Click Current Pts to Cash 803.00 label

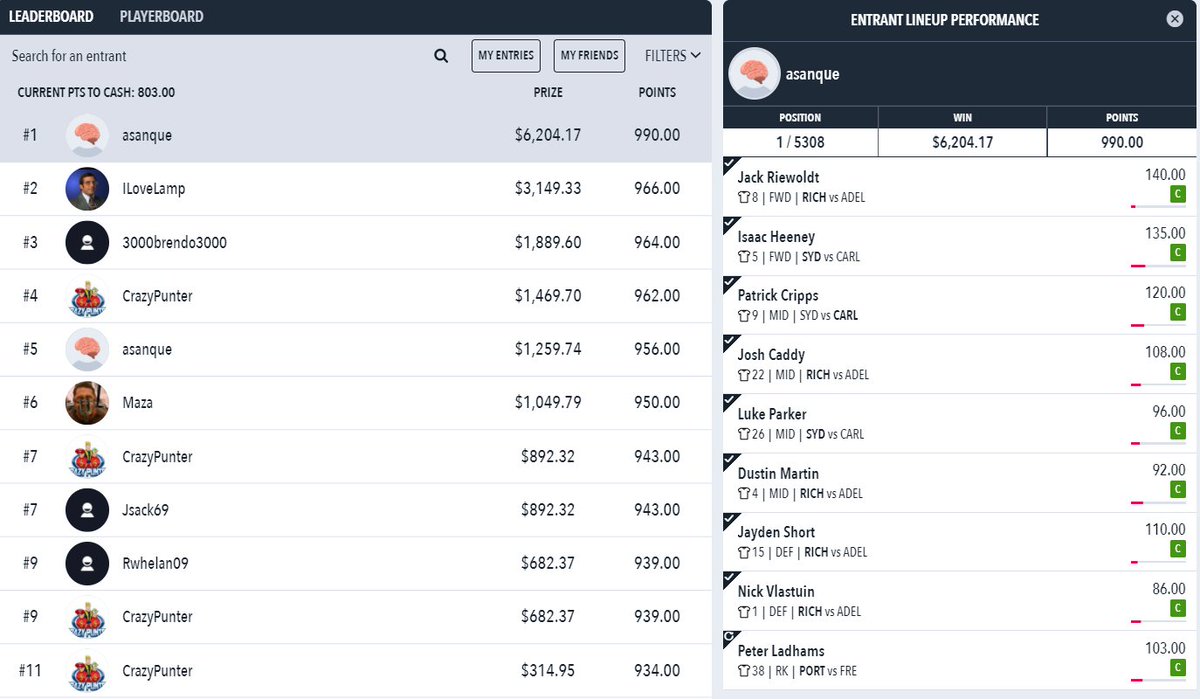pos(96,92)
